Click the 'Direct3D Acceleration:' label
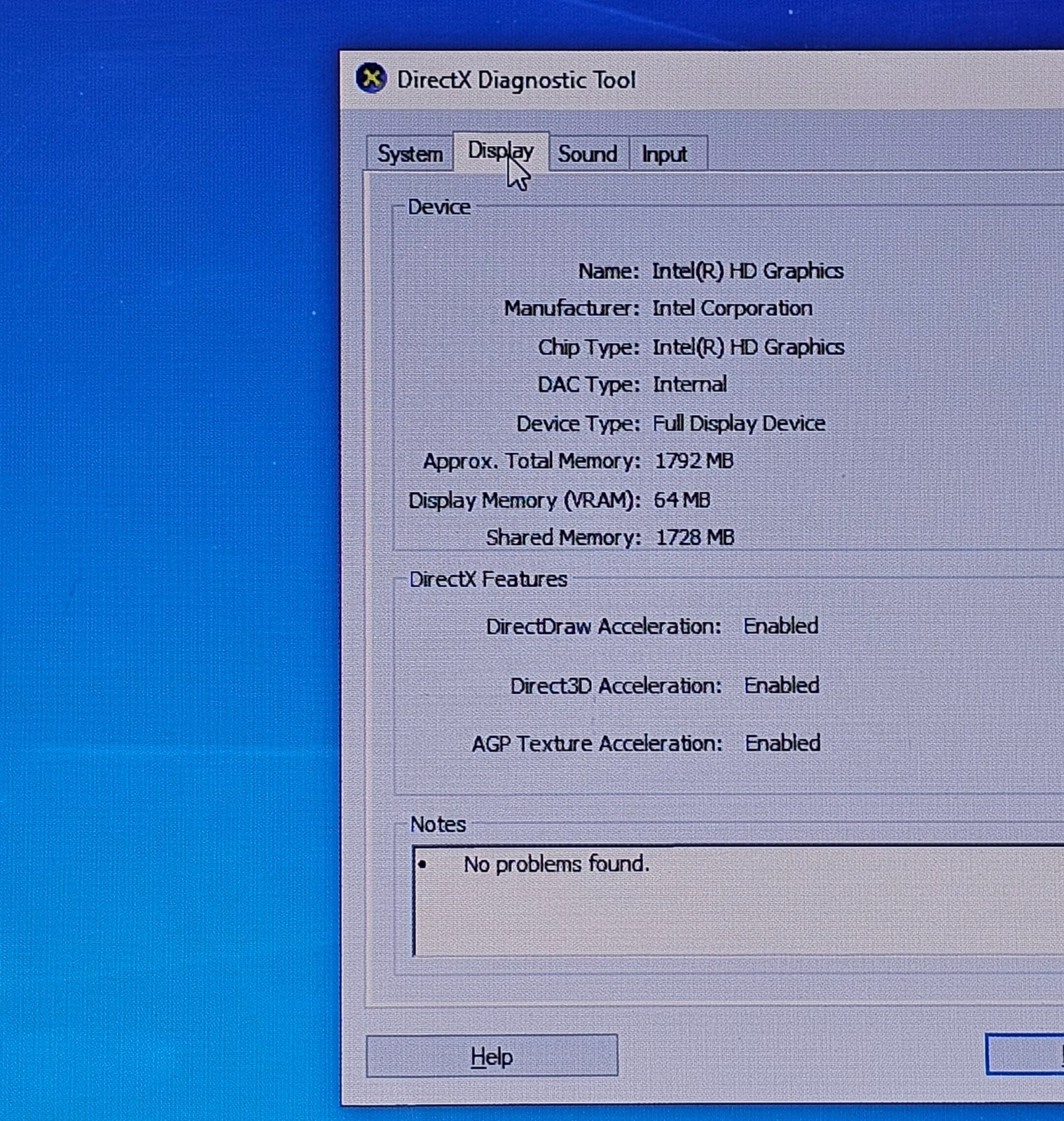Image resolution: width=1064 pixels, height=1121 pixels. click(x=616, y=686)
